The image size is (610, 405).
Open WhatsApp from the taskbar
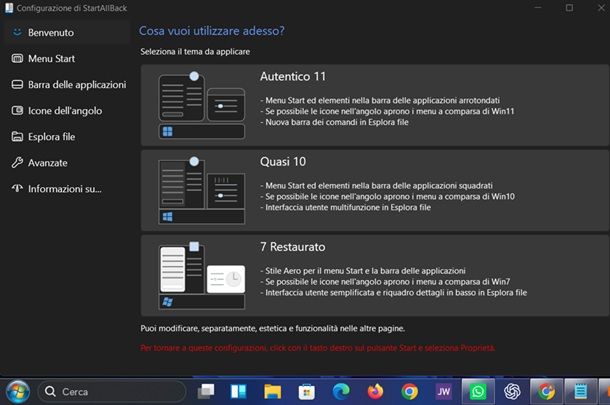478,391
